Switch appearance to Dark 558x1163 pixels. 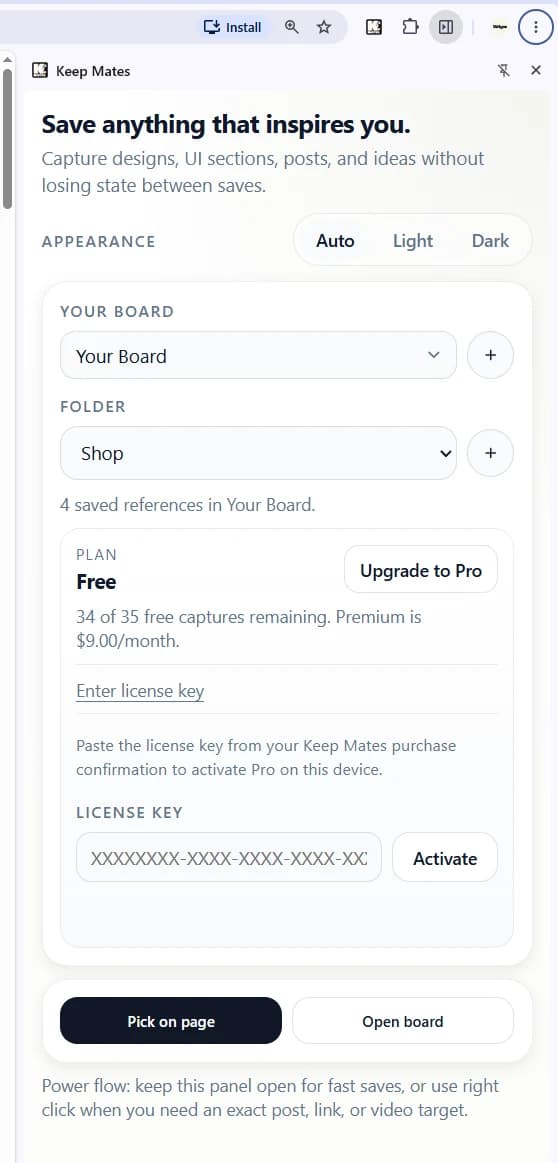(490, 240)
